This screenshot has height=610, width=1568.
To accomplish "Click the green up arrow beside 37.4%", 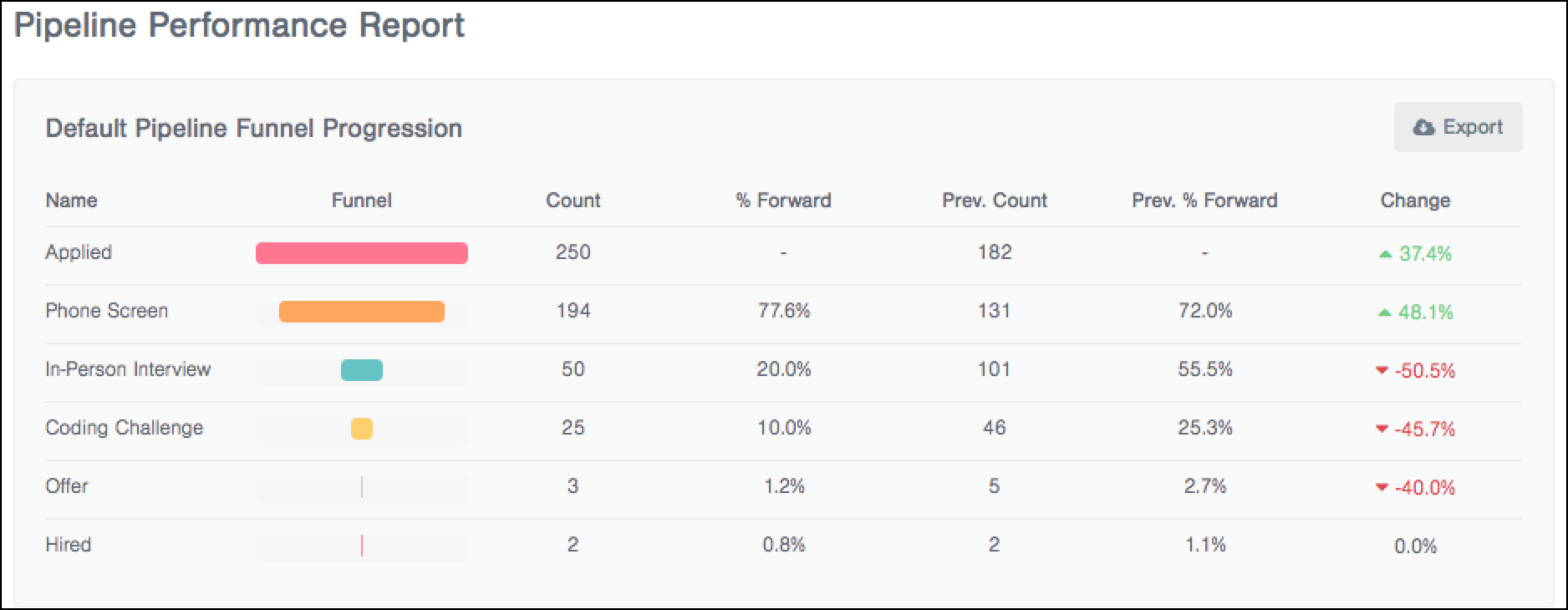I will click(1385, 254).
